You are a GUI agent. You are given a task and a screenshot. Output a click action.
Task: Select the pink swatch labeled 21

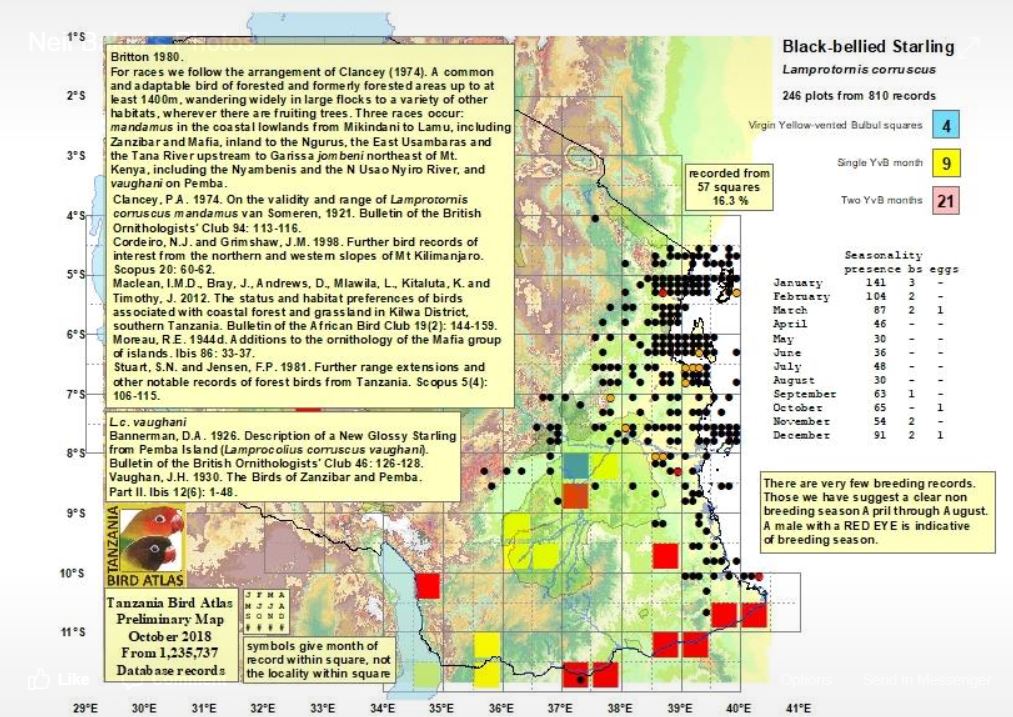click(x=945, y=201)
